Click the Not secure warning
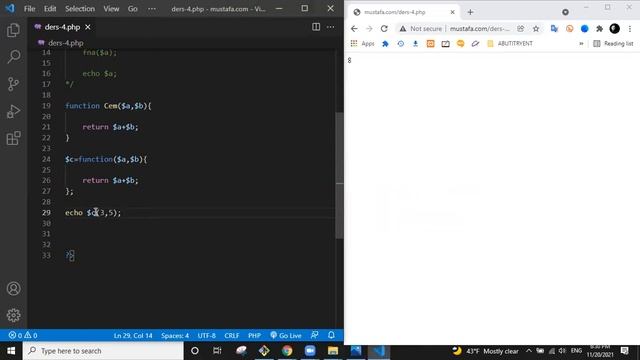 (x=420, y=29)
